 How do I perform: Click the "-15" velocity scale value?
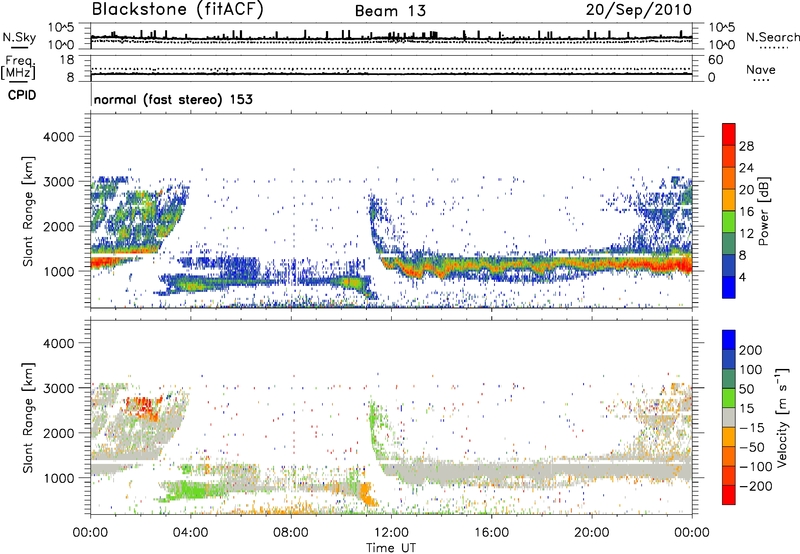coord(751,428)
